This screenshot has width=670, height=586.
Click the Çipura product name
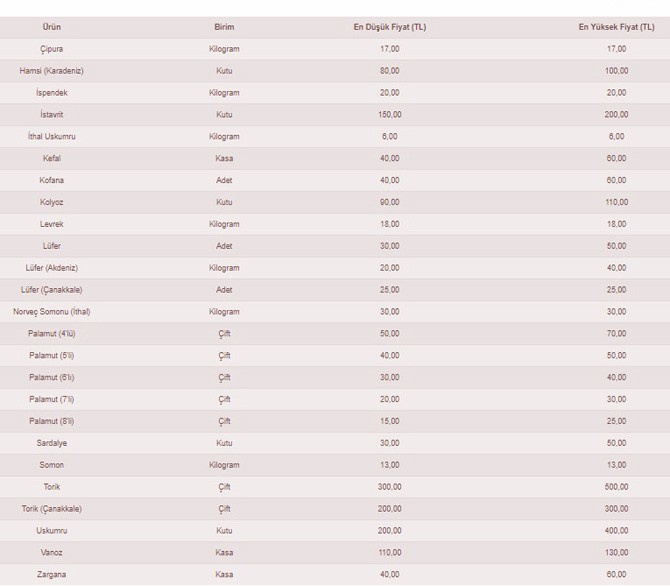point(52,49)
